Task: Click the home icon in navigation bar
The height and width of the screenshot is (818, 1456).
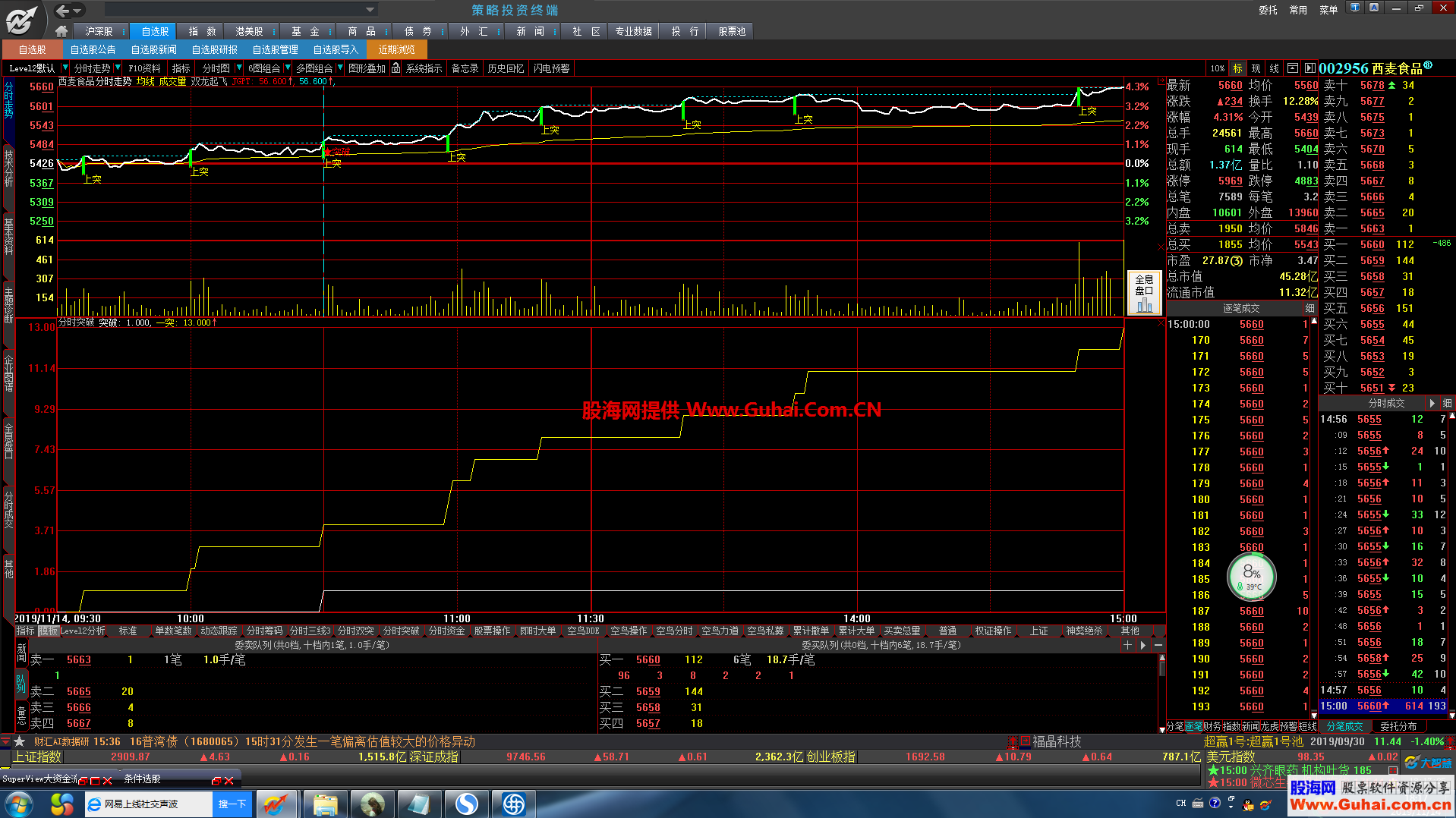Action: [x=61, y=31]
